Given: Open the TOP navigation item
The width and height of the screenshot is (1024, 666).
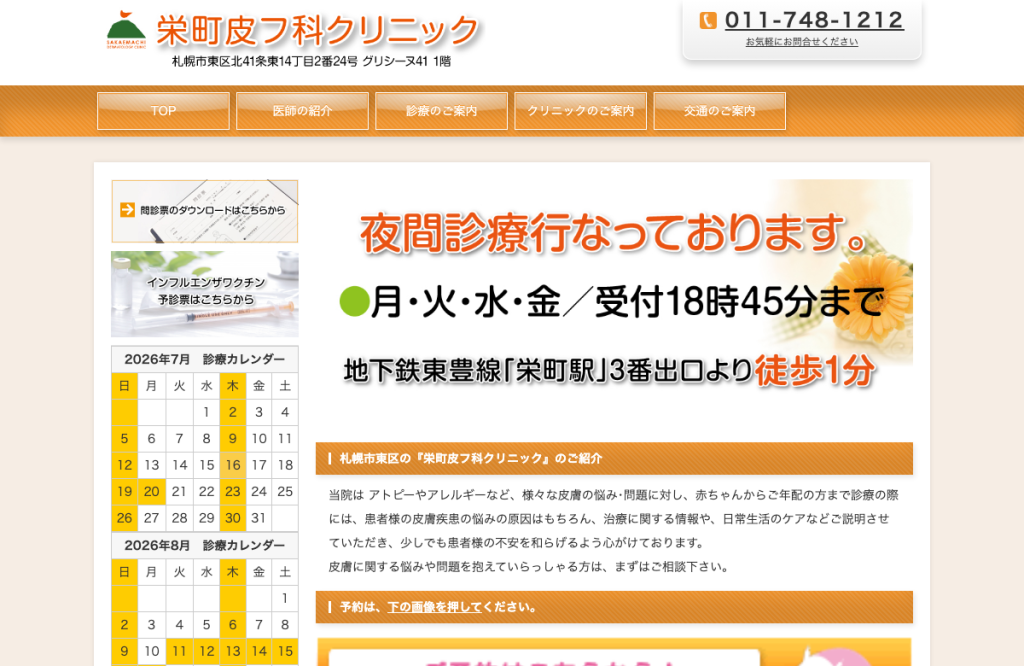Looking at the screenshot, I should 163,111.
